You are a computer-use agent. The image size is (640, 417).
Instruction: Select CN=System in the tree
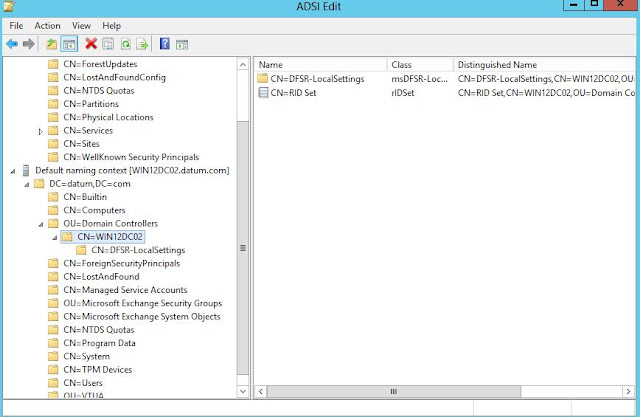(x=87, y=356)
